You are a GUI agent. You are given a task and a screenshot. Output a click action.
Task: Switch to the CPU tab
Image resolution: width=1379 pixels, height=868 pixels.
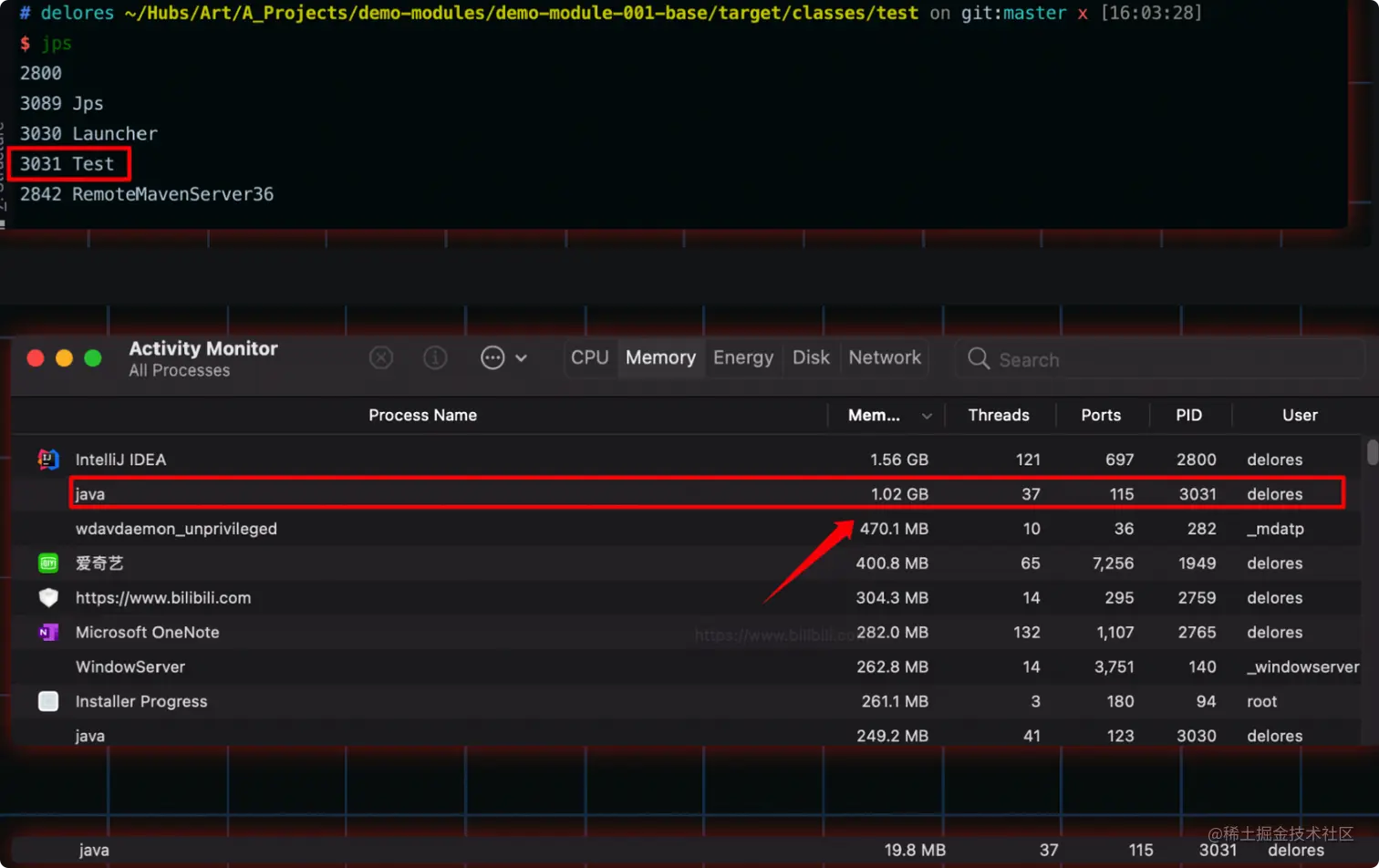tap(590, 357)
